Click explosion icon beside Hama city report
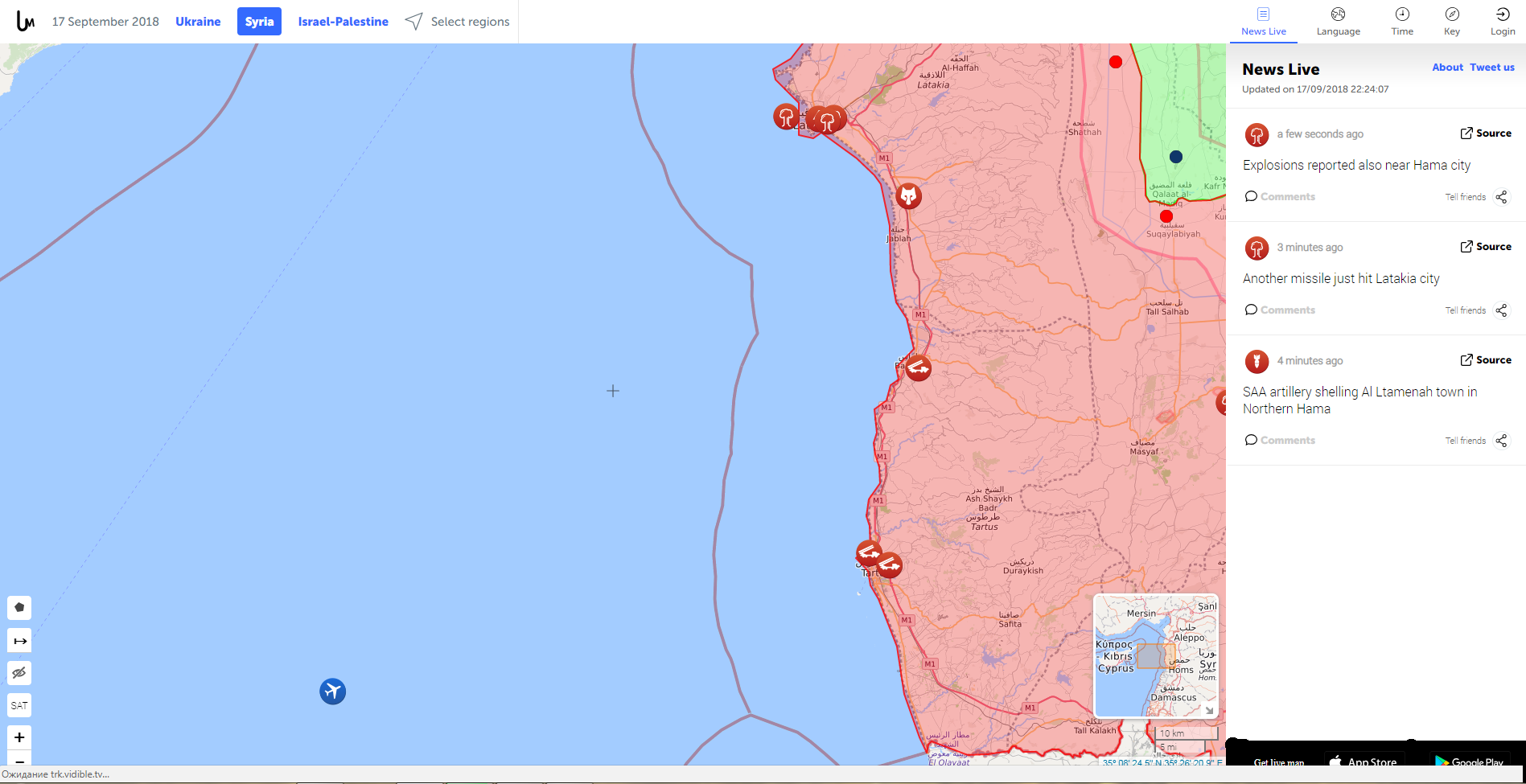 pyautogui.click(x=1257, y=135)
